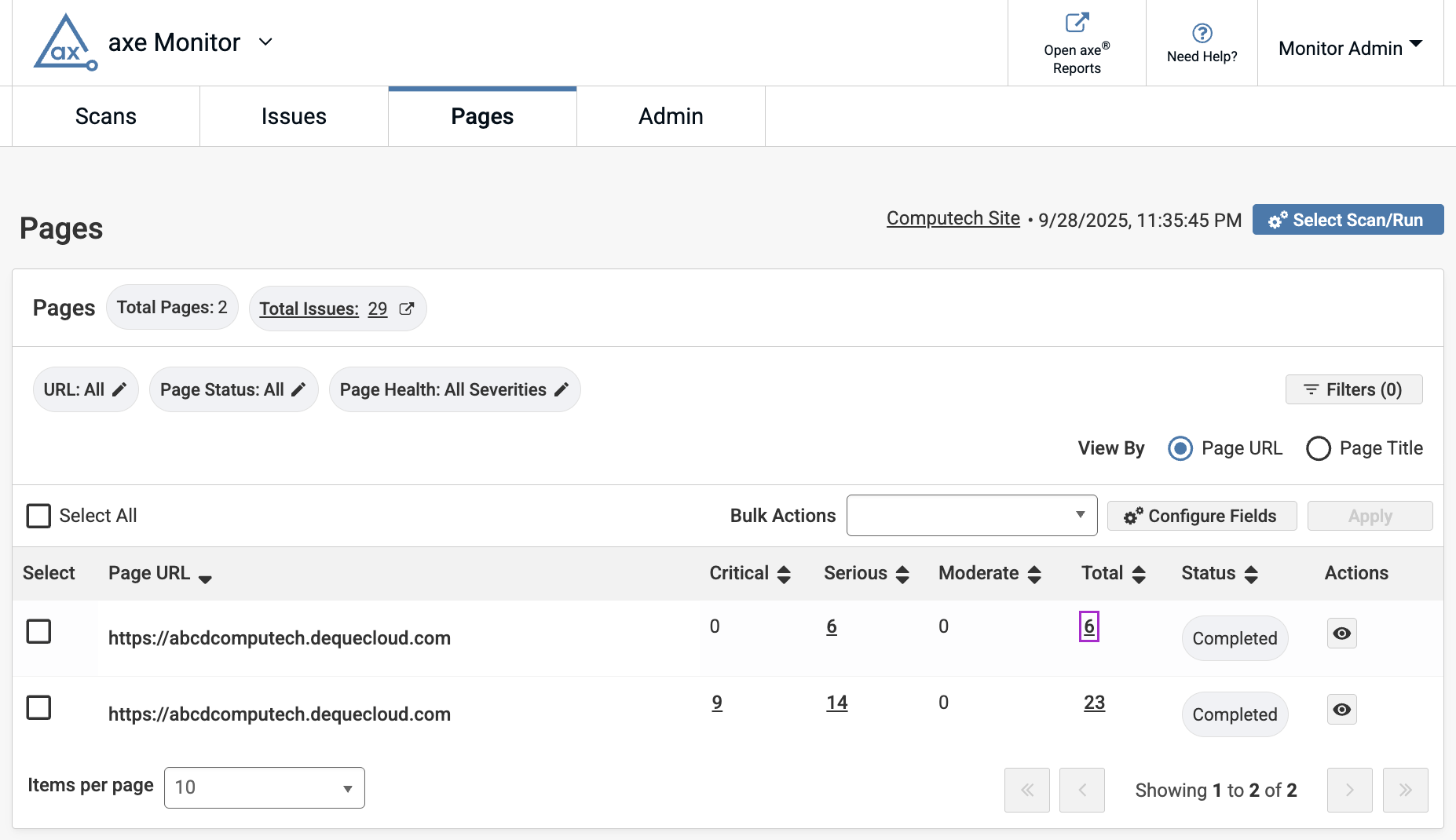Toggle the Select All checkbox
1456x840 pixels.
38,516
